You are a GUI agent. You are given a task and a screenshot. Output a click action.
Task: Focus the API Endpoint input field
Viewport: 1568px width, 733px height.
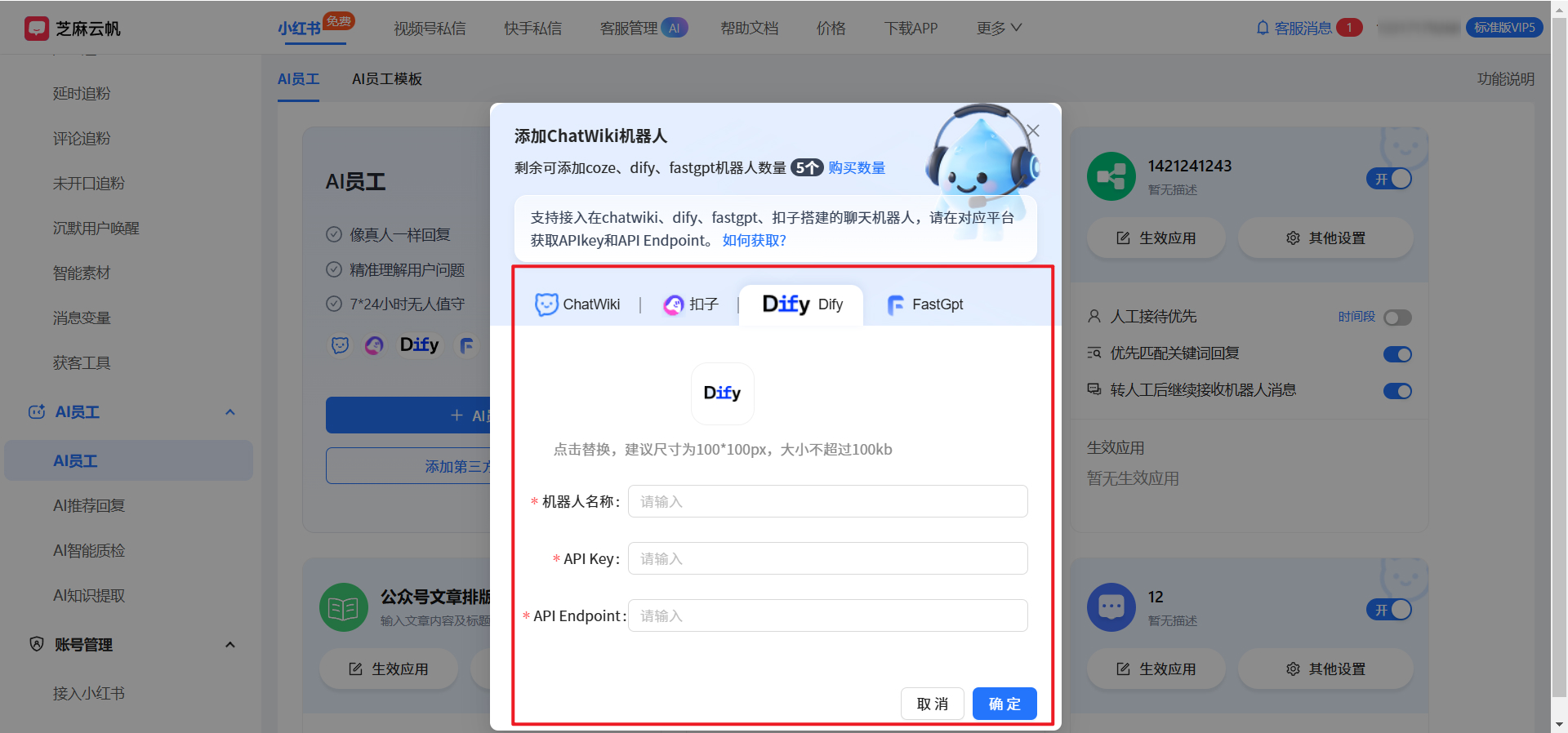(x=827, y=615)
